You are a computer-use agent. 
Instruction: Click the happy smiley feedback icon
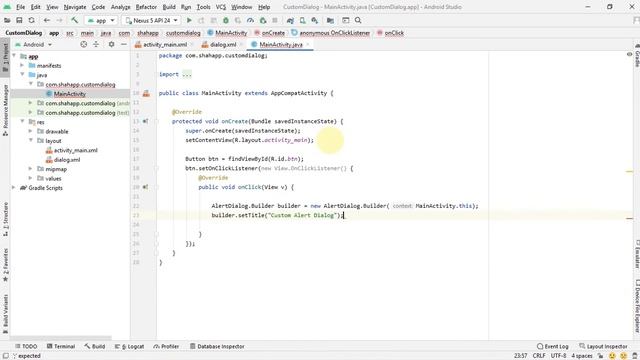612,356
